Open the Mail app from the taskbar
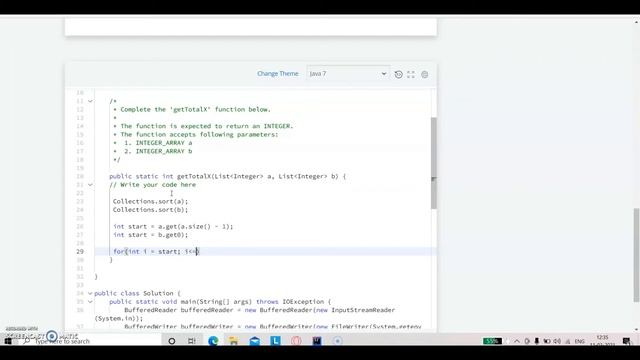Screen dimensions: 640x360 (x=254, y=341)
